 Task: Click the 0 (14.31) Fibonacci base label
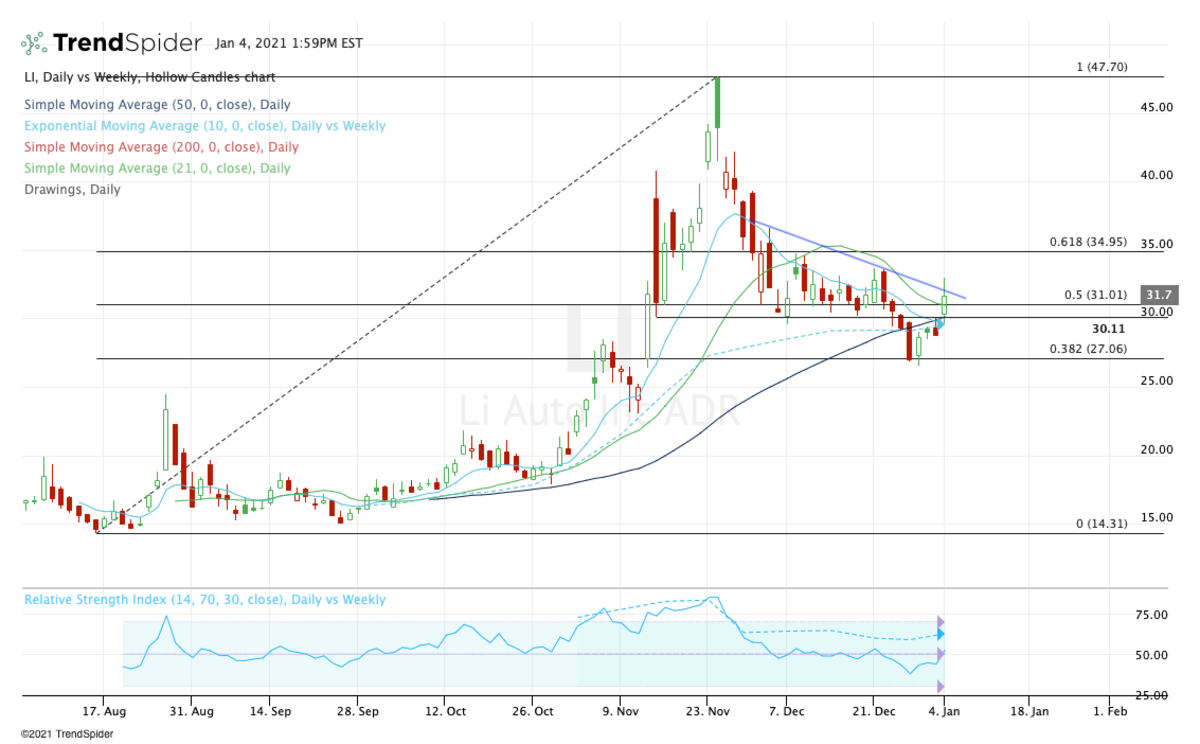(x=1103, y=524)
